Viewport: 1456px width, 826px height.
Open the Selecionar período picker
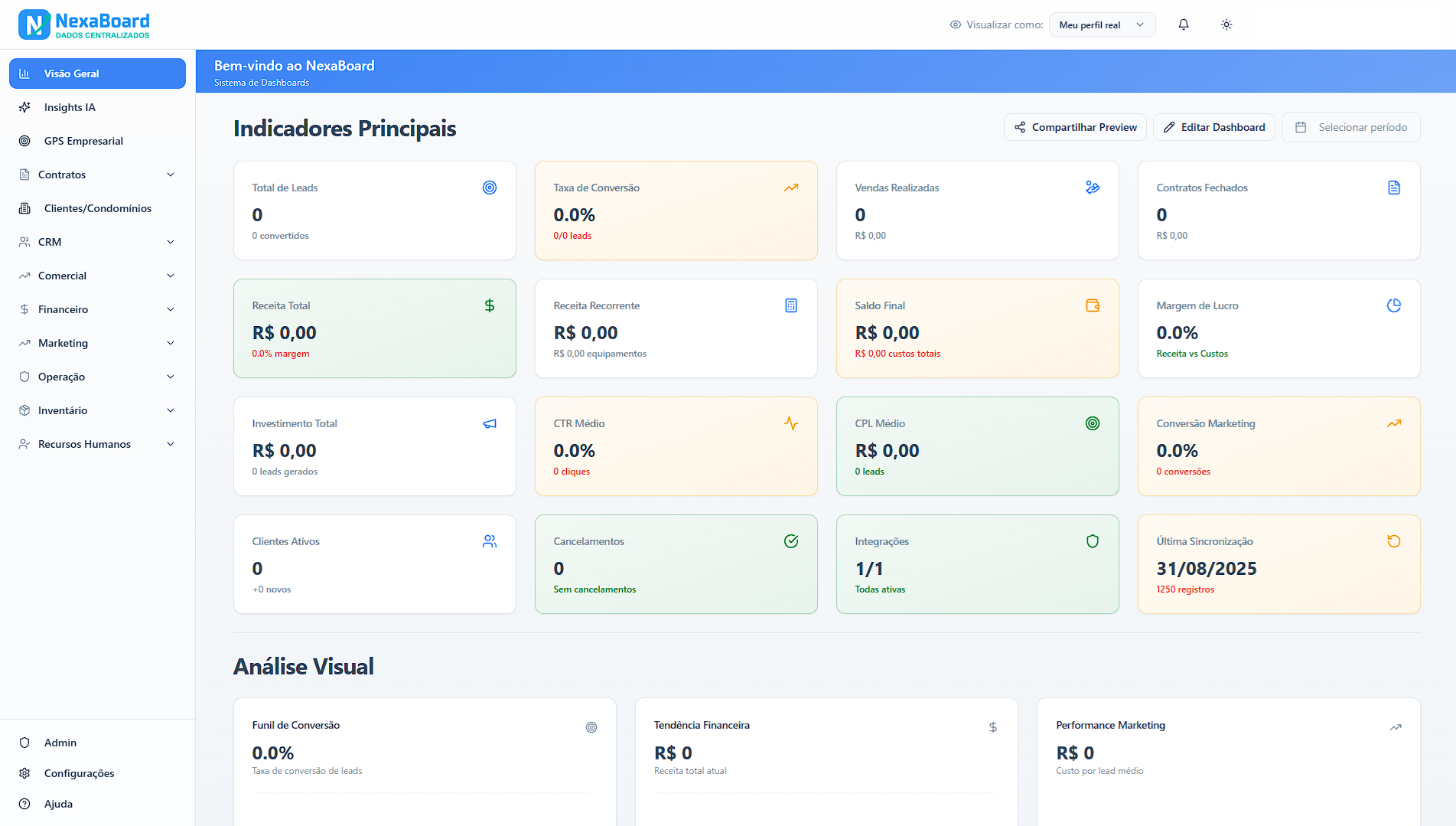click(1351, 127)
